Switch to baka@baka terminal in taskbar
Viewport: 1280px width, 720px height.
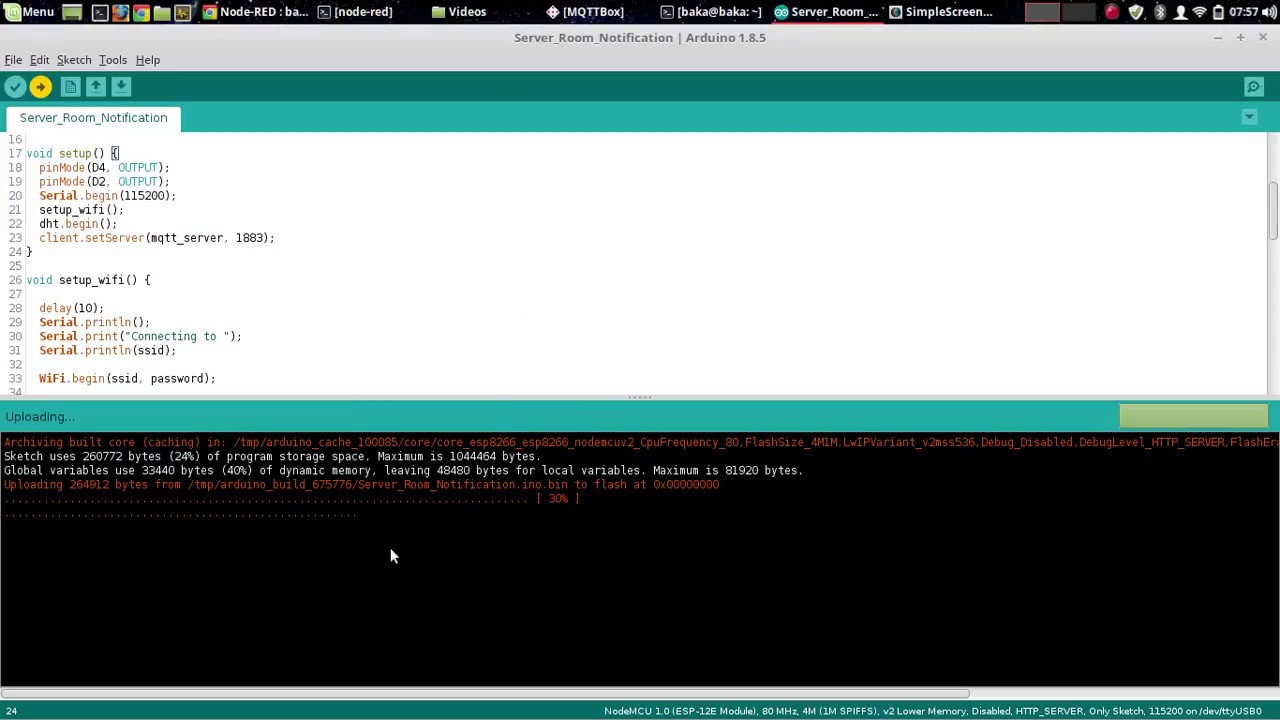[x=713, y=12]
